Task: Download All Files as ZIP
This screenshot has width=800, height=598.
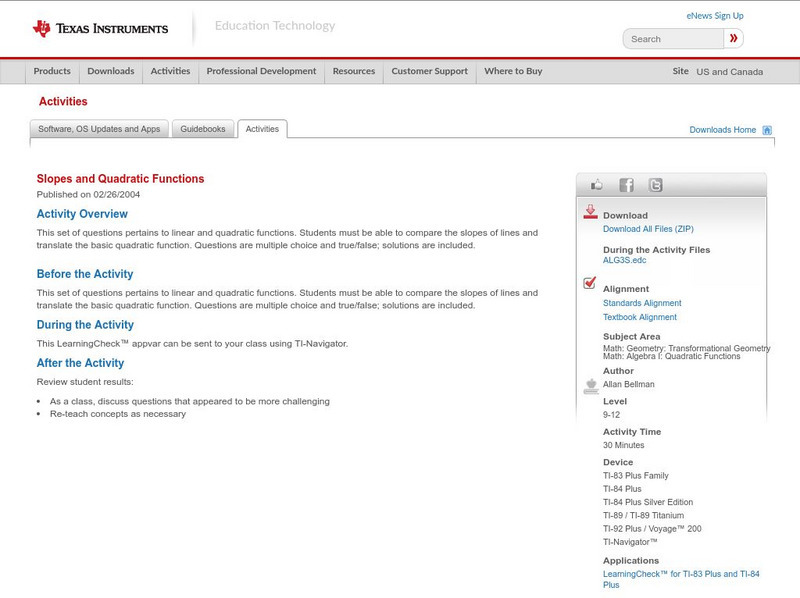Action: (x=649, y=228)
